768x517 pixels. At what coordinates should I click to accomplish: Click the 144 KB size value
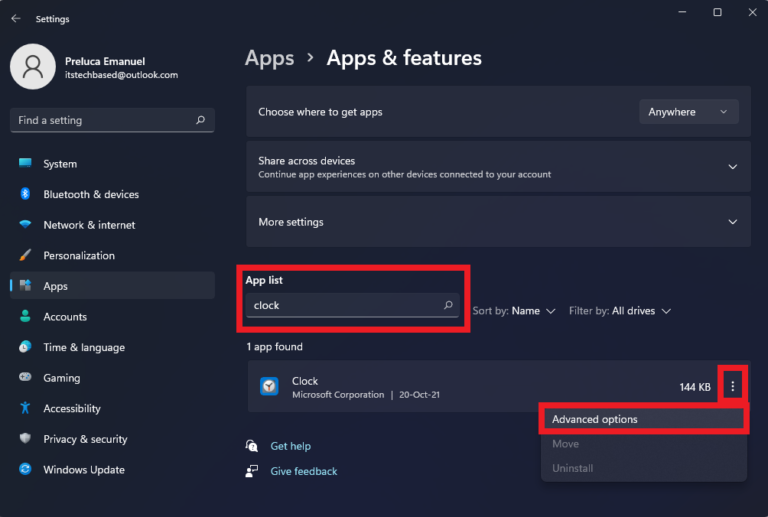(x=695, y=387)
